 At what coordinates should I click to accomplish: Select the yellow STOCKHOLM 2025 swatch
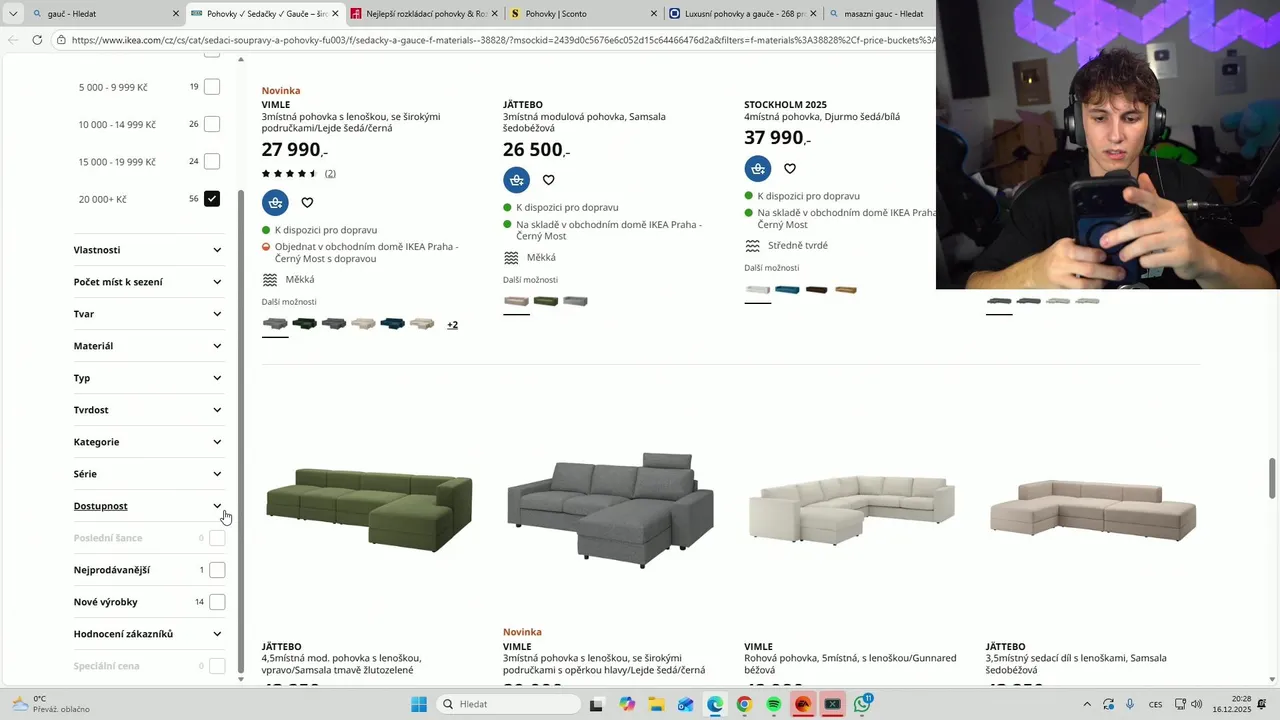click(846, 290)
